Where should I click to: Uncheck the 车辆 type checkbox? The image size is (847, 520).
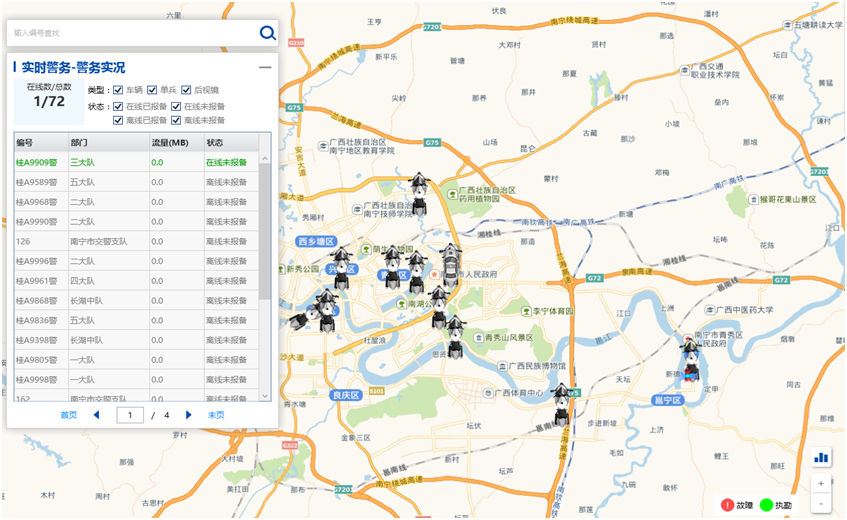pos(119,90)
